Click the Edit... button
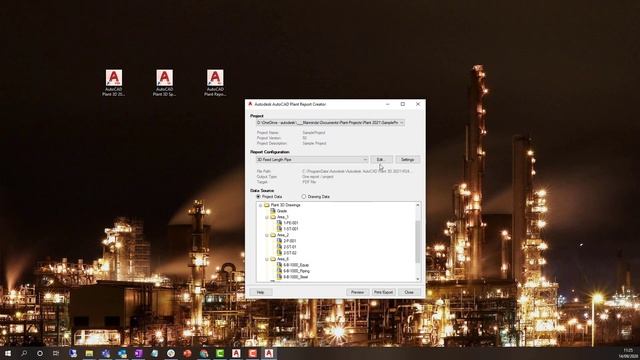 tap(381, 160)
